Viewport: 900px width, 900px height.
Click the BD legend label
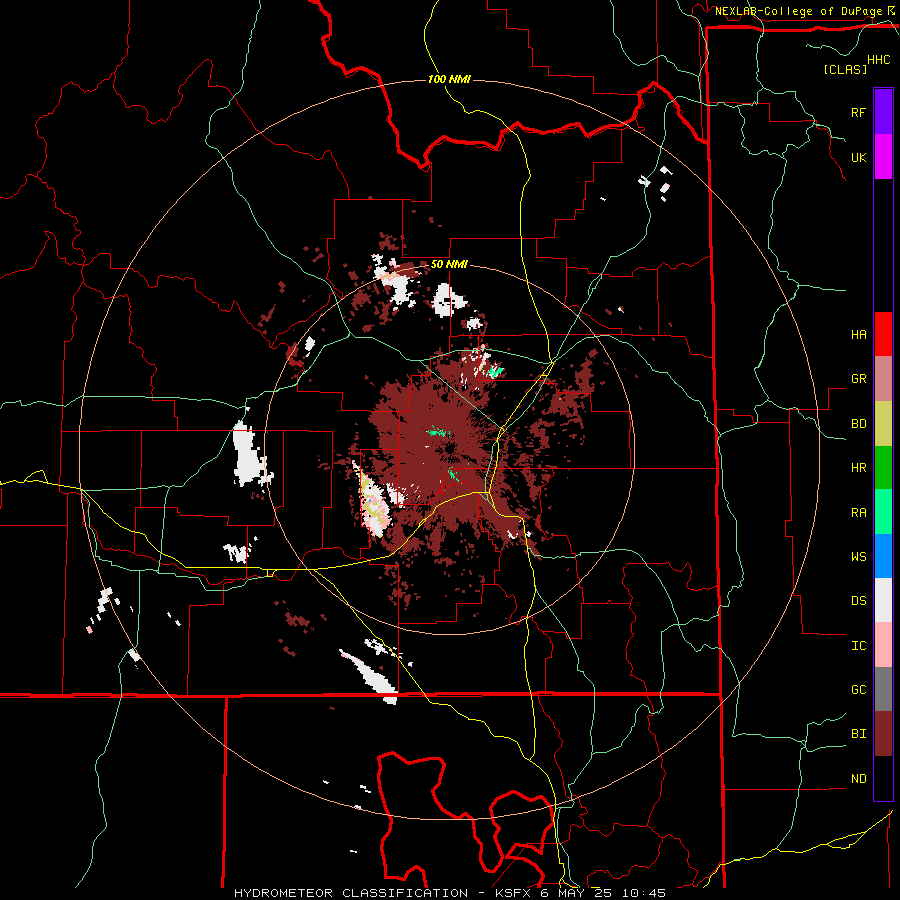coord(858,424)
